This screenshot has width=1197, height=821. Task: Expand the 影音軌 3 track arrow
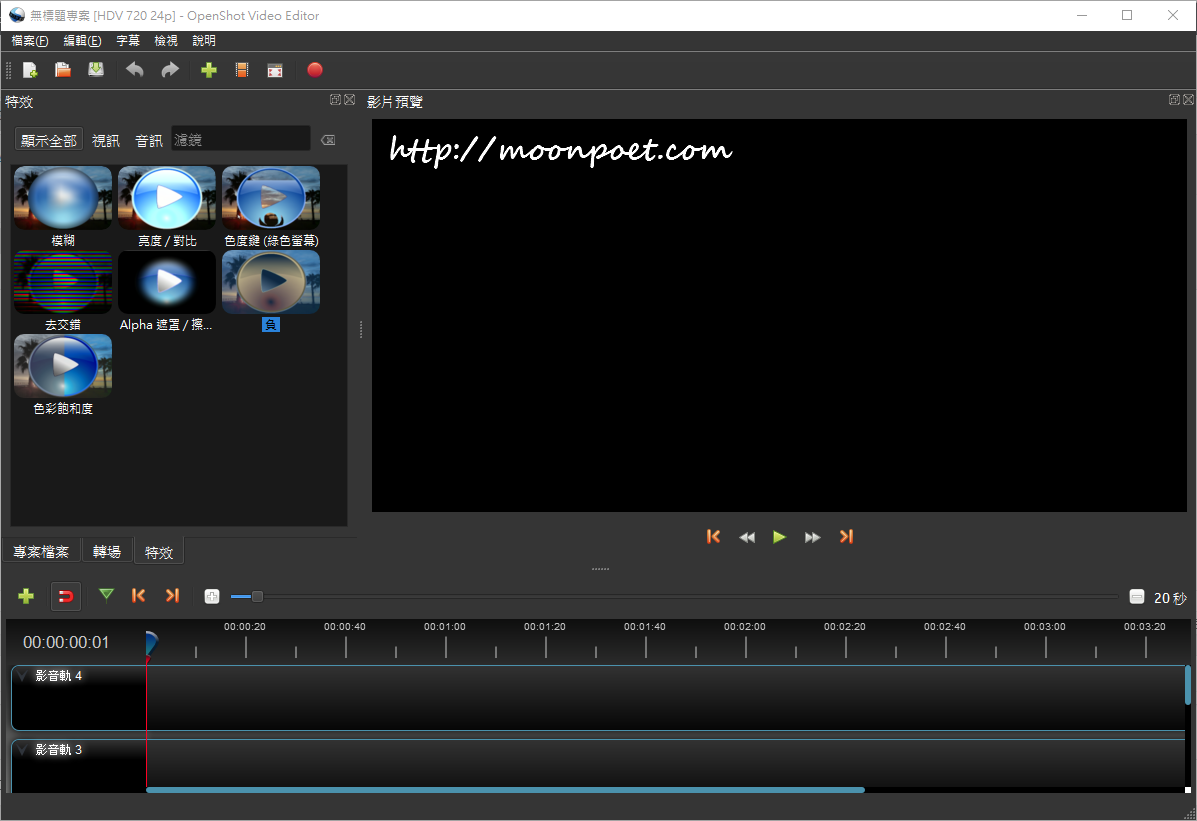tap(23, 750)
